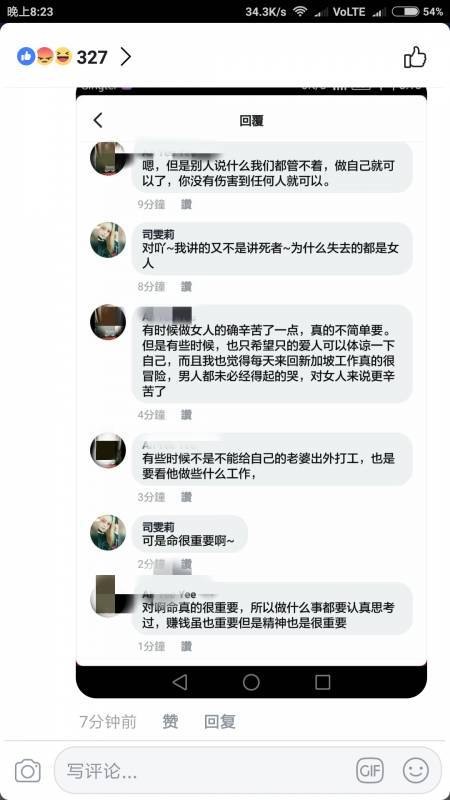The image size is (450, 800).
Task: Tap the angry reaction emoji icon
Action: point(45,56)
